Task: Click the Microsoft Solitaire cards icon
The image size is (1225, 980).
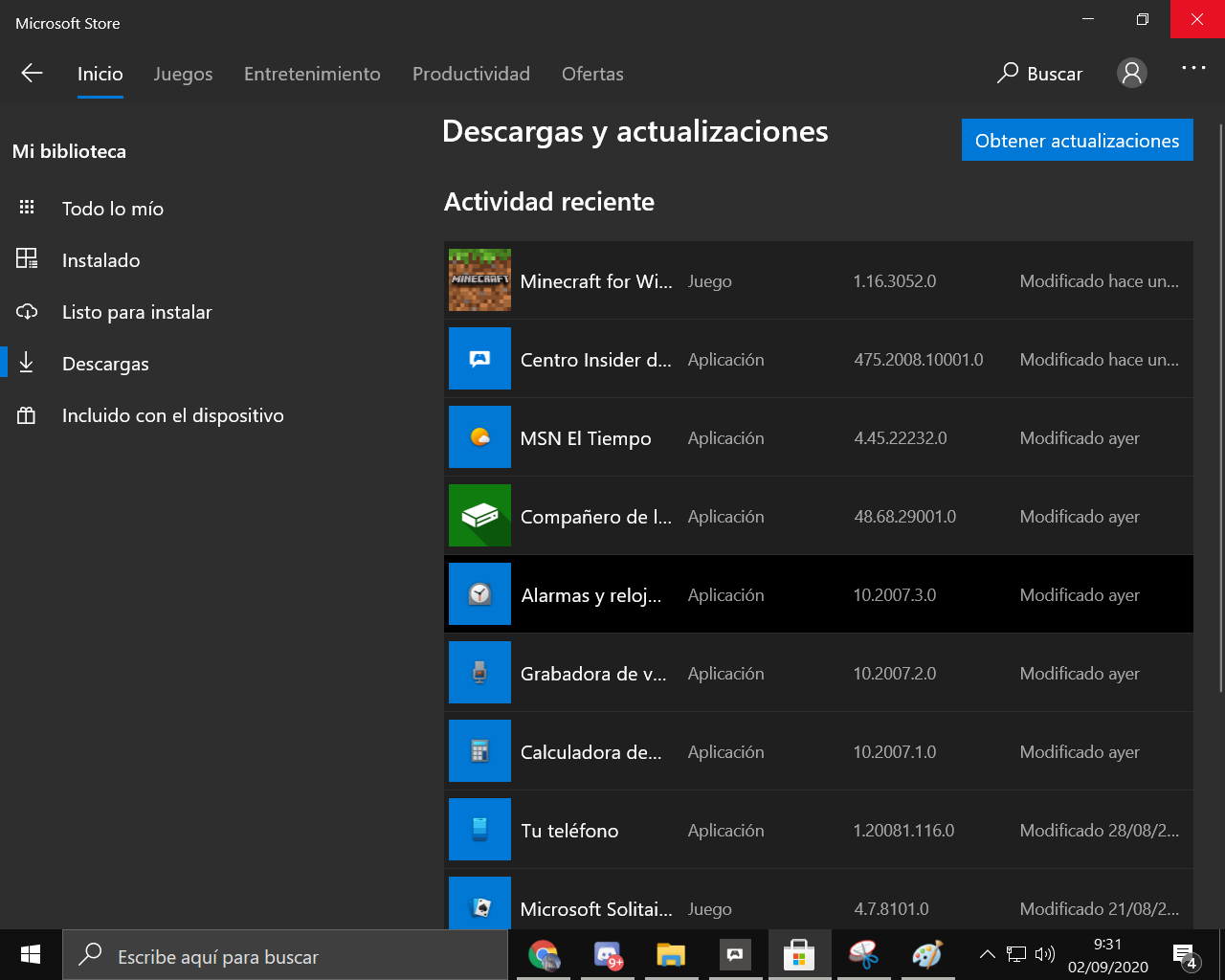Action: 479,902
